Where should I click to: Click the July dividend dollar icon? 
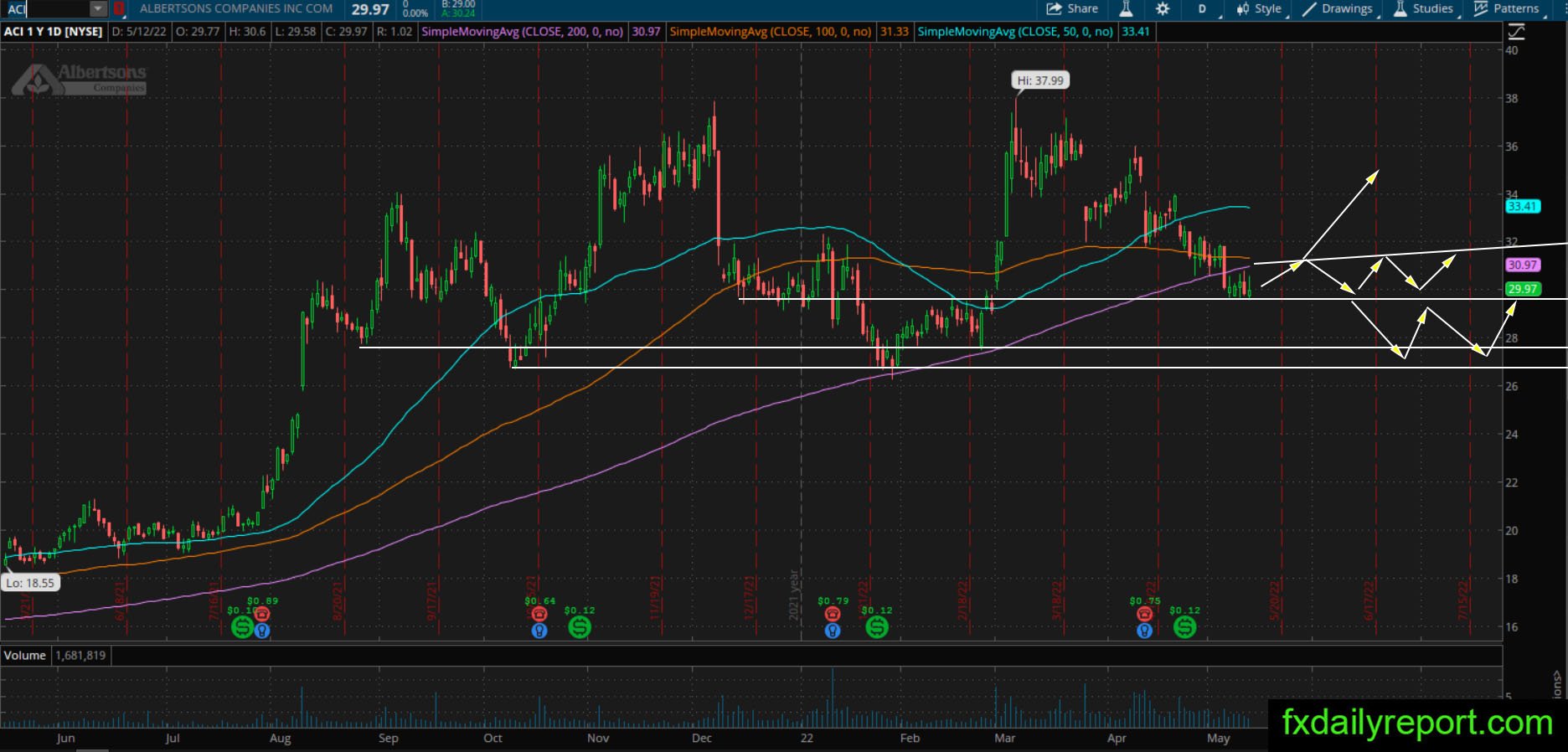coord(242,626)
